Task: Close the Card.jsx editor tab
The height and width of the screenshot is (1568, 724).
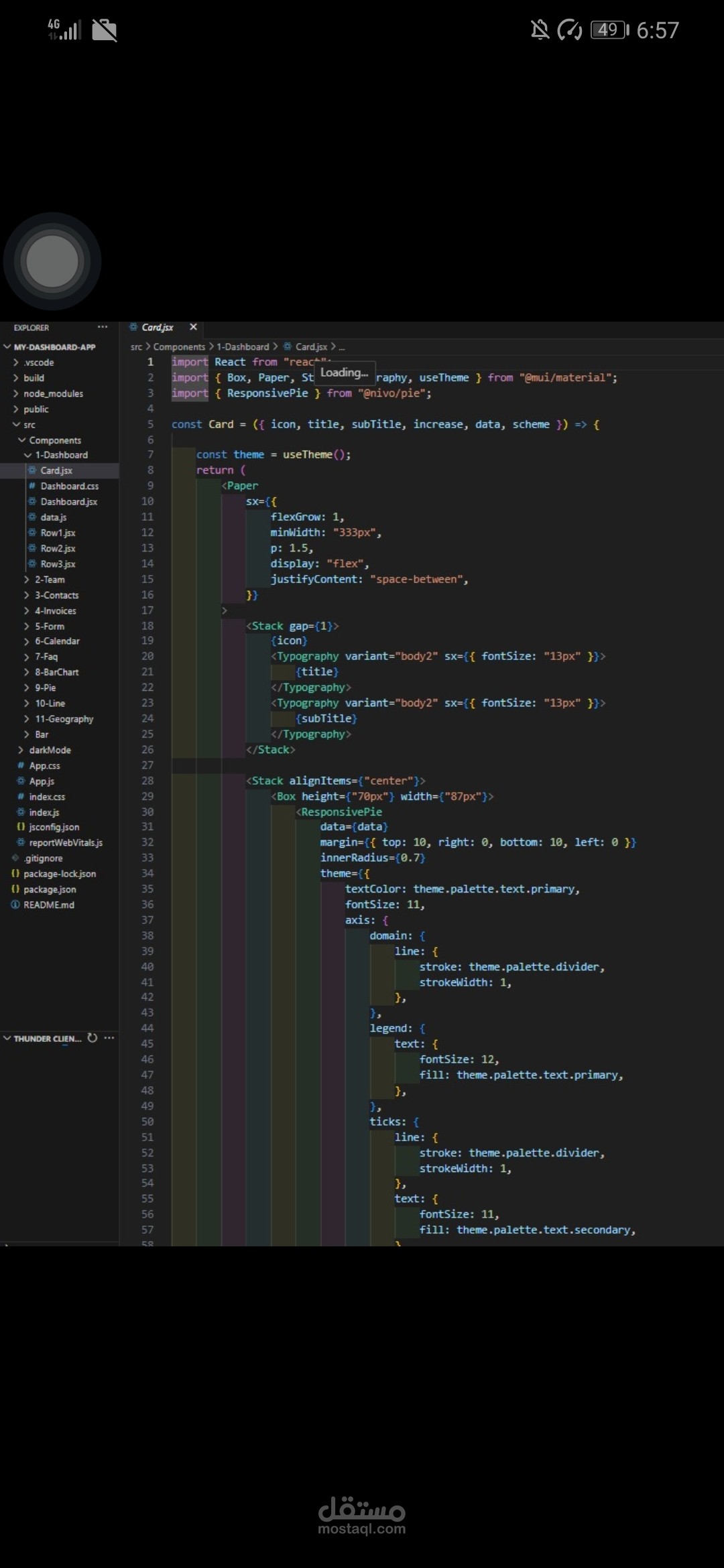Action: coord(193,327)
